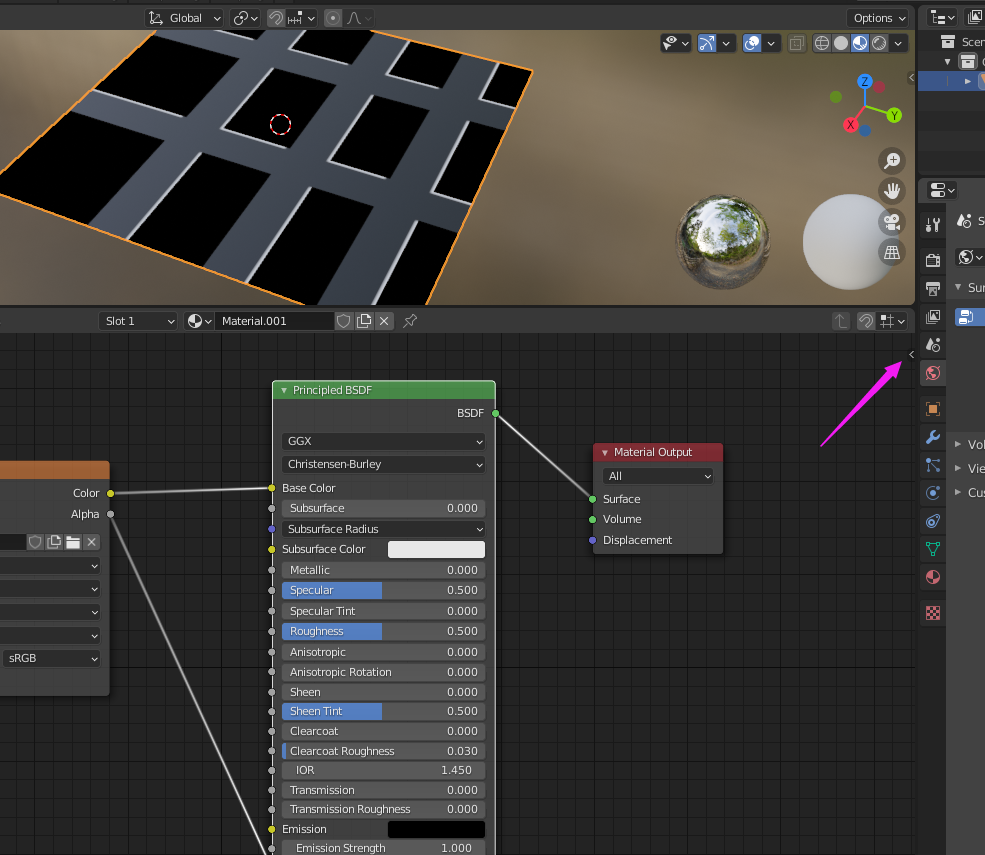Image resolution: width=985 pixels, height=855 pixels.
Task: Open the sRGB color space dropdown
Action: click(52, 658)
